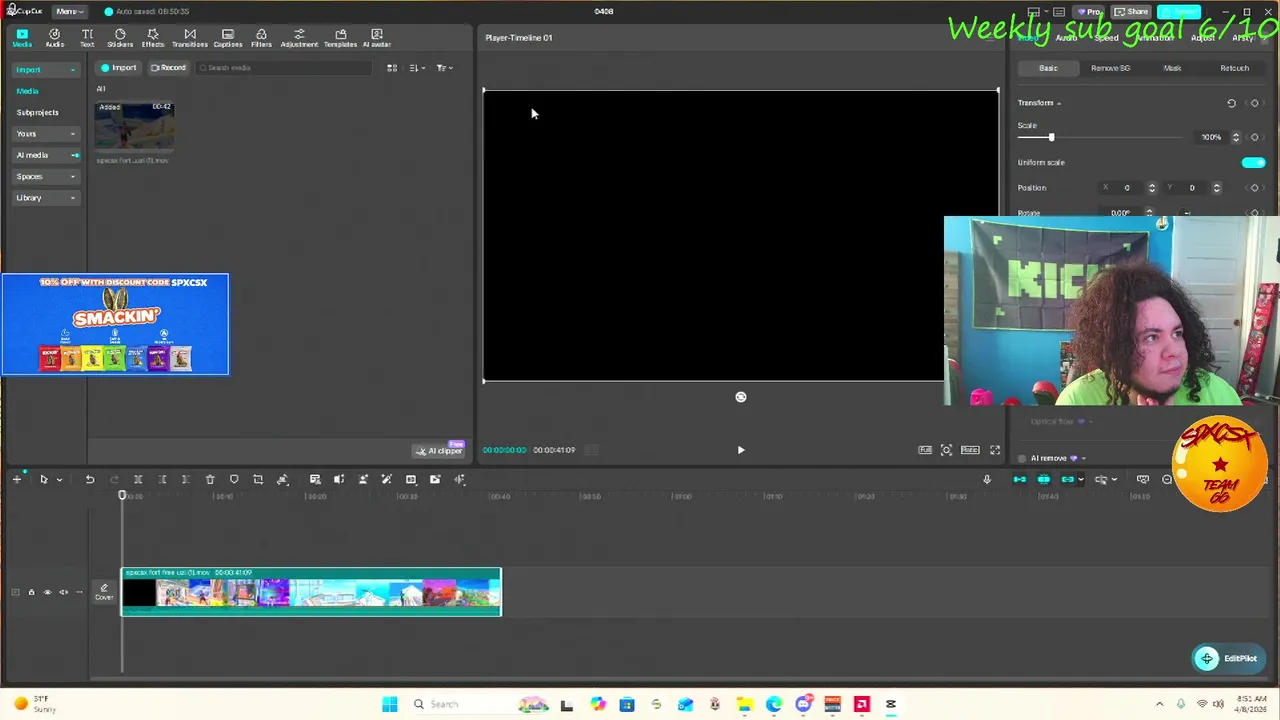Open the Transitions panel

(x=190, y=38)
